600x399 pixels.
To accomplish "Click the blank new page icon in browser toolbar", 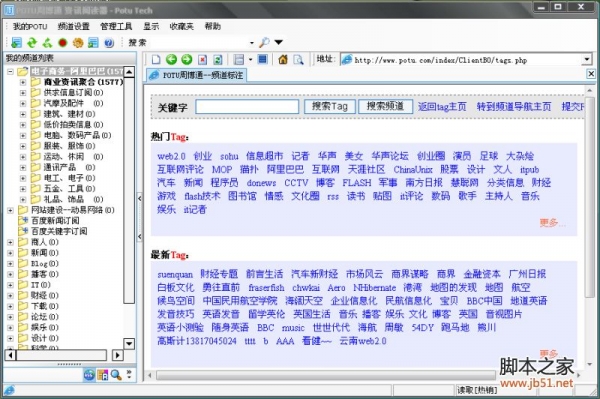I will (156, 60).
